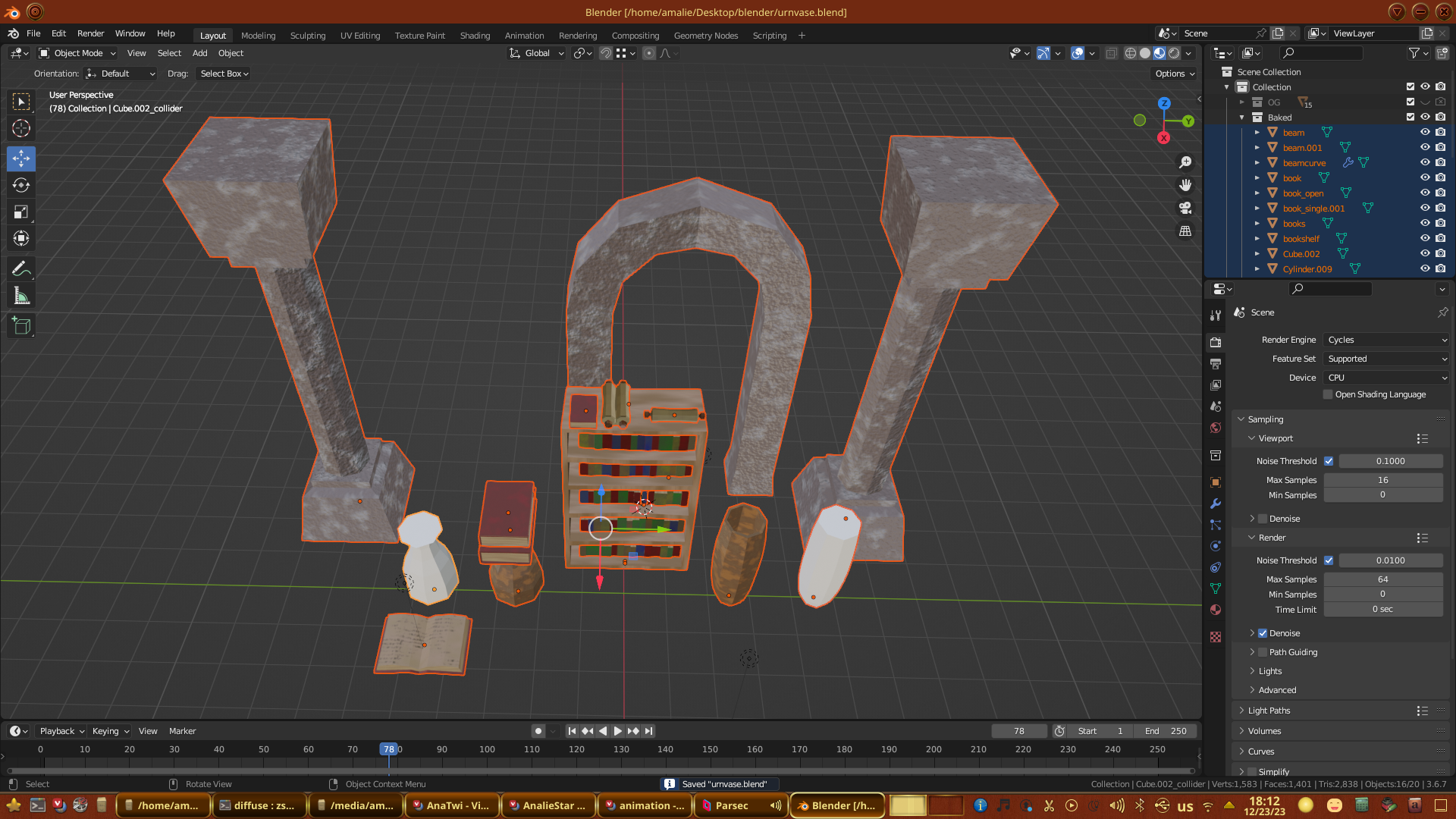Viewport: 1456px width, 819px height.
Task: Click the camera view icon in viewport
Action: (1185, 208)
